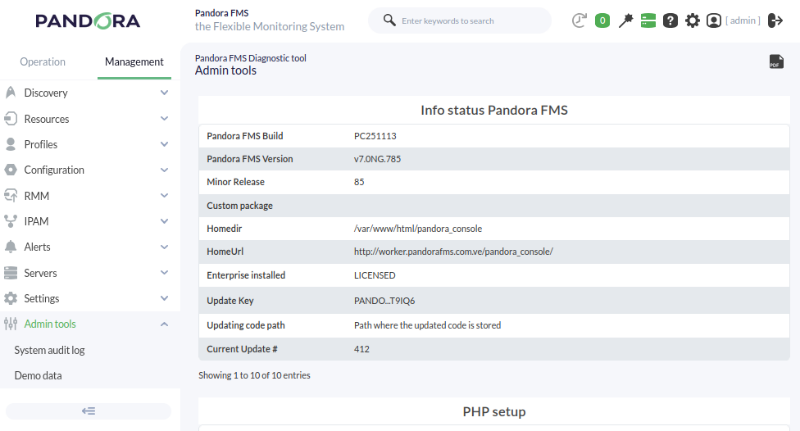Click the Update Key value PANDO...T9IQ6
800x431 pixels.
tap(385, 300)
